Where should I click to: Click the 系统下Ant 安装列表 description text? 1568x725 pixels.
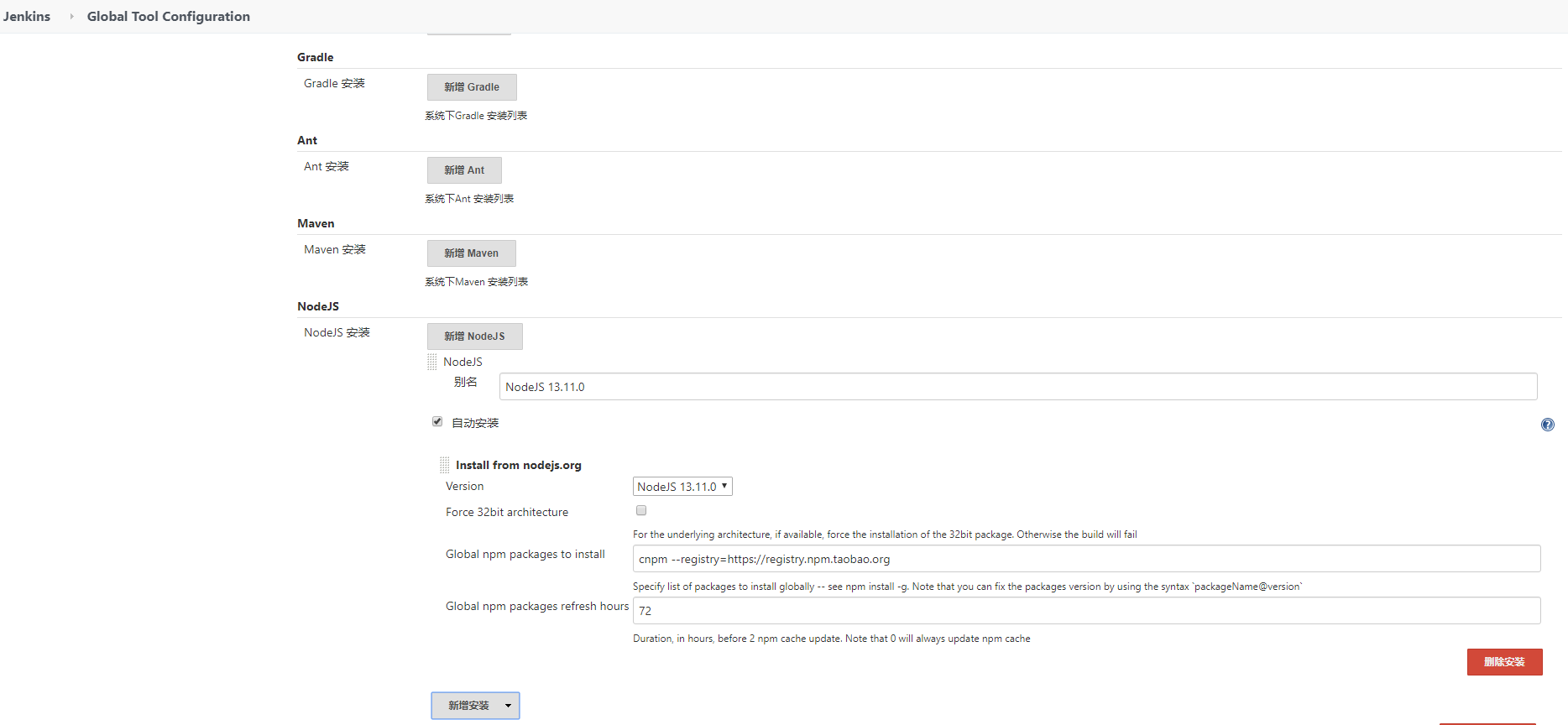[x=469, y=199]
